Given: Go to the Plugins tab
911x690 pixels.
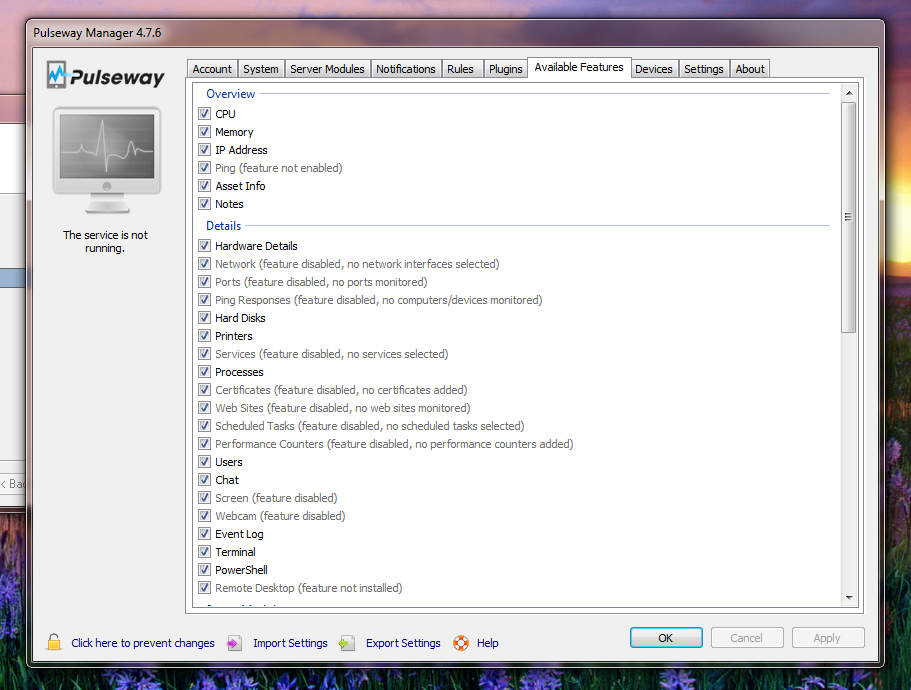Looking at the screenshot, I should 505,69.
